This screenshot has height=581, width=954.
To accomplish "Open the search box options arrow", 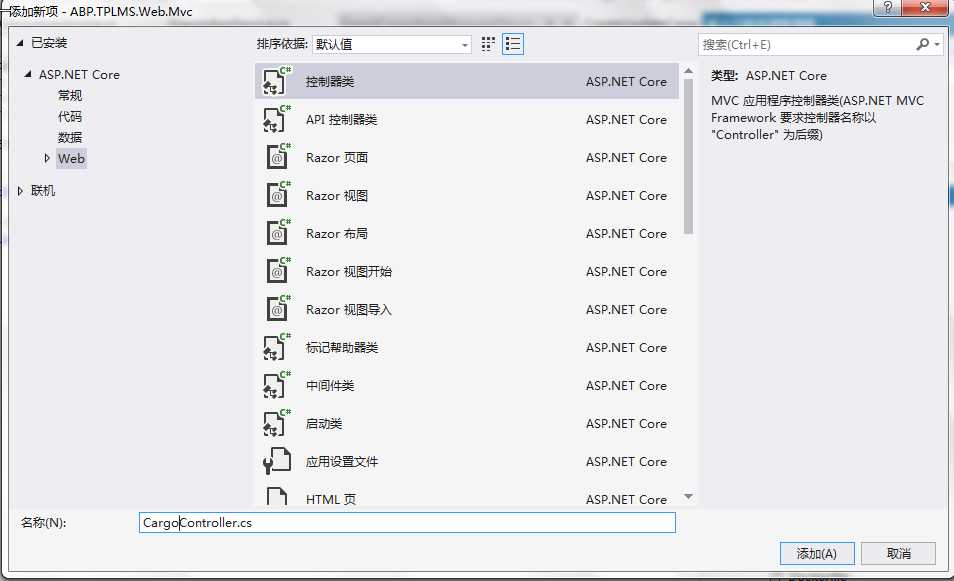I will pyautogui.click(x=932, y=45).
